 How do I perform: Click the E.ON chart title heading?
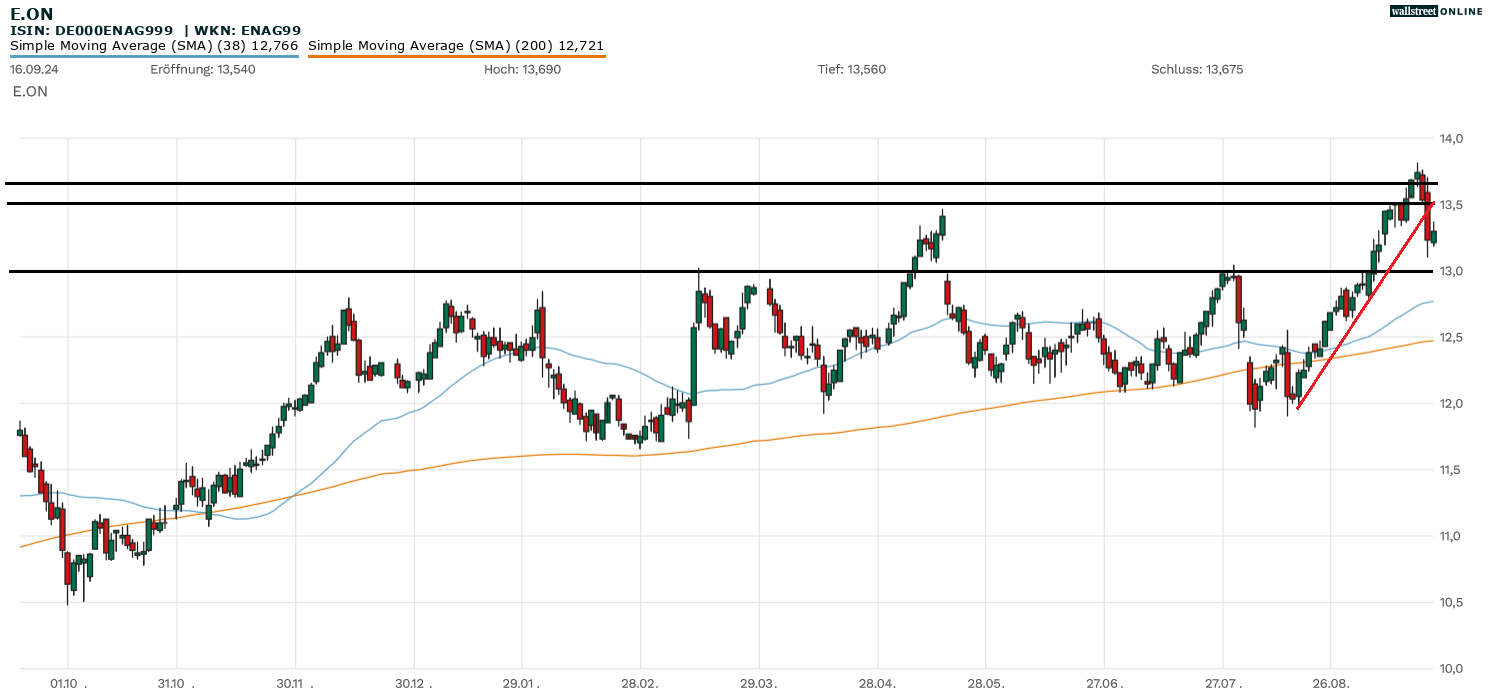31,14
